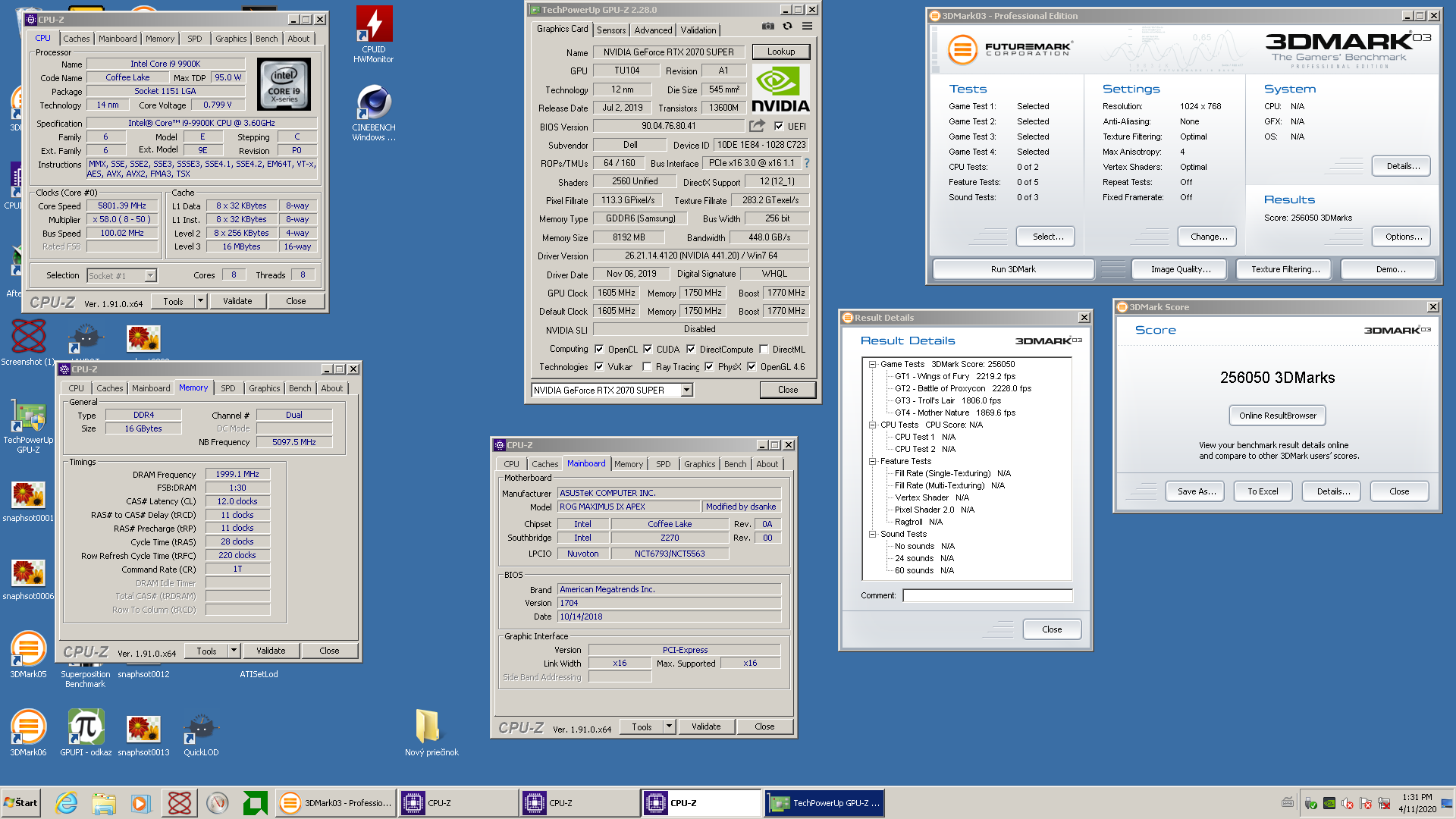This screenshot has height=819, width=1456.
Task: Toggle DirectML checkbox
Action: click(x=764, y=350)
